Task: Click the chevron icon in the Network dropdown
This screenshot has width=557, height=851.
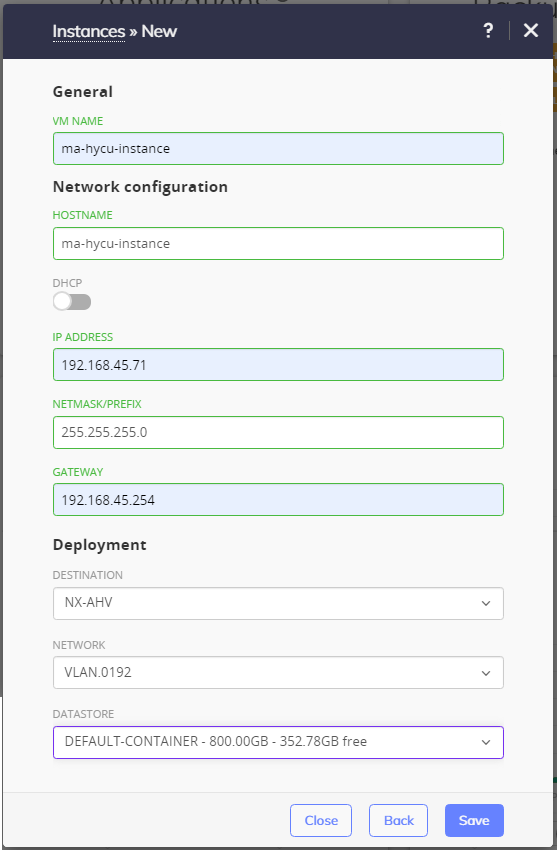Action: point(486,673)
